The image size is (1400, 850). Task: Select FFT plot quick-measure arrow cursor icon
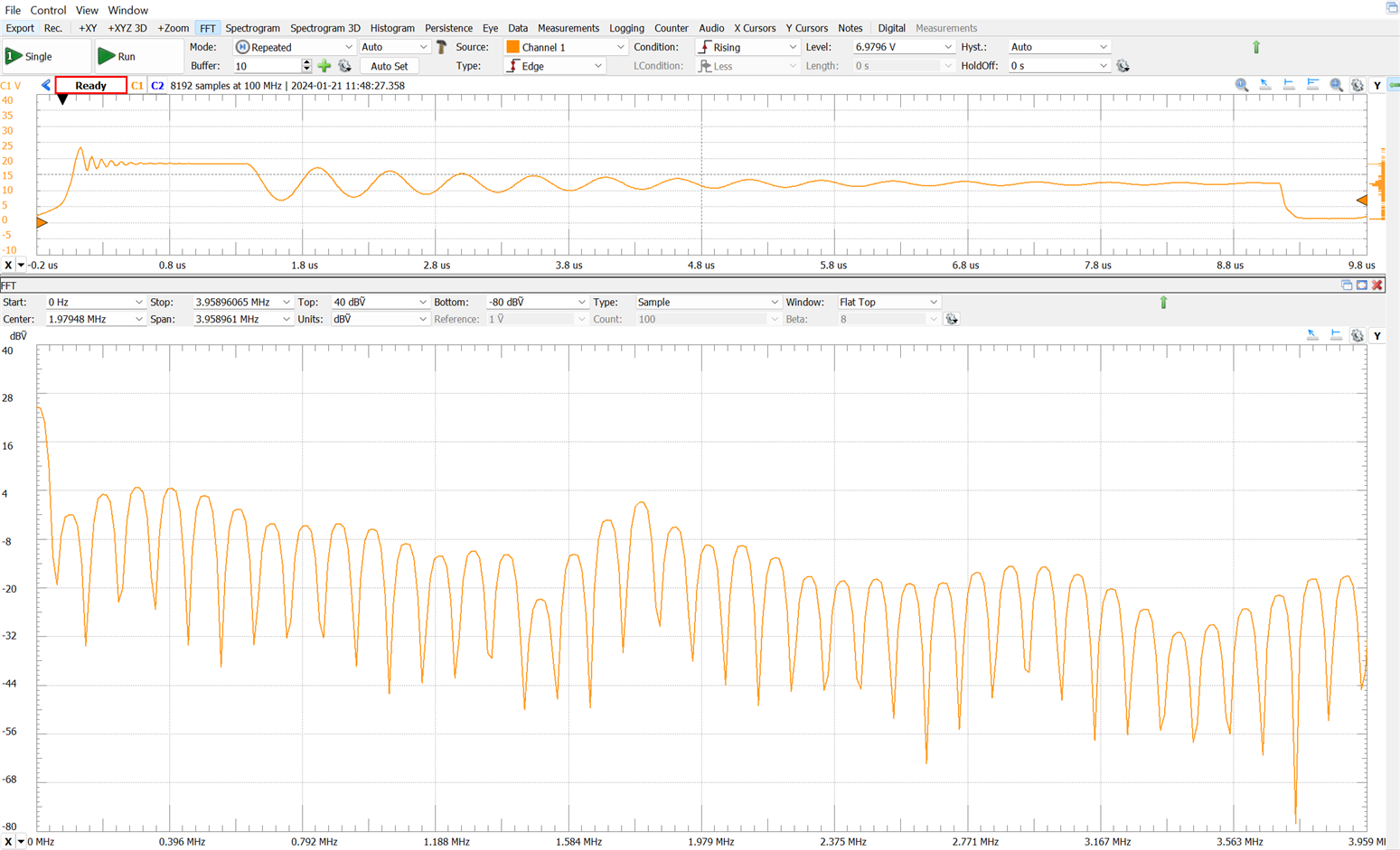click(1312, 335)
